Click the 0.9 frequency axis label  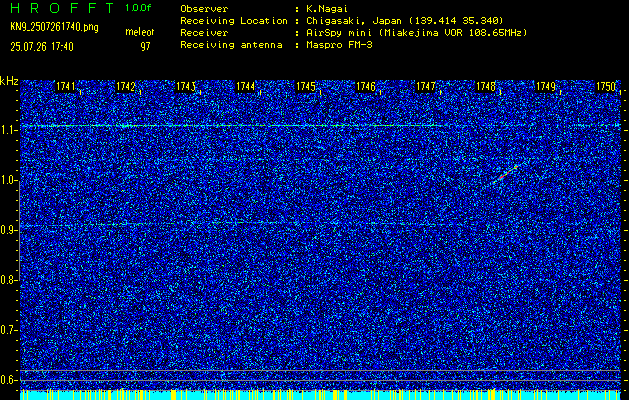point(8,230)
